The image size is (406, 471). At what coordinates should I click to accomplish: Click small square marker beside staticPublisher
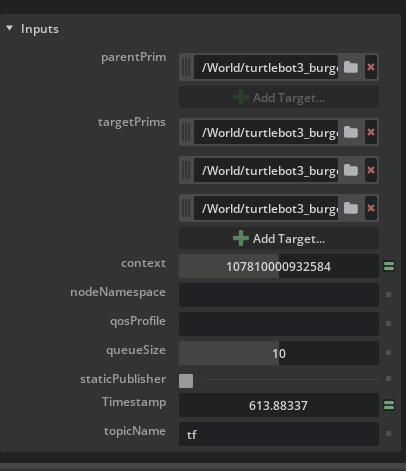click(388, 379)
